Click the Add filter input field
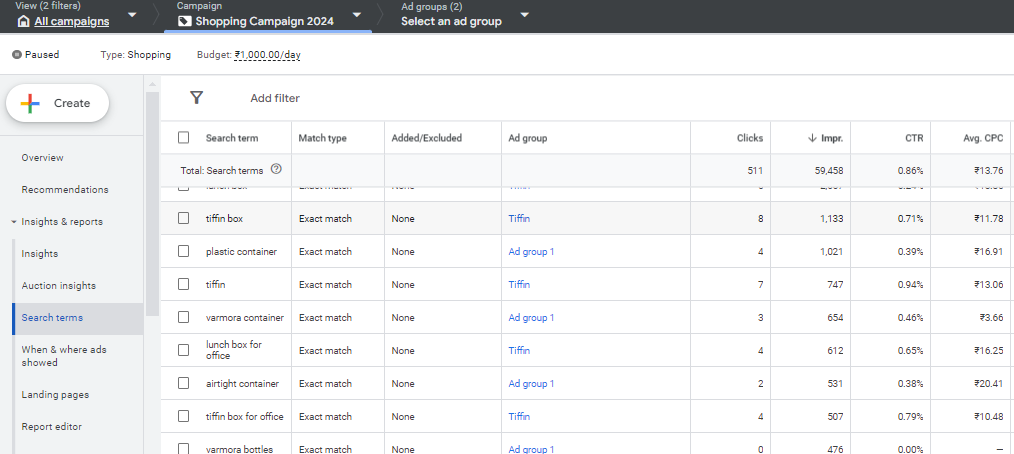The width and height of the screenshot is (1014, 454). (275, 98)
